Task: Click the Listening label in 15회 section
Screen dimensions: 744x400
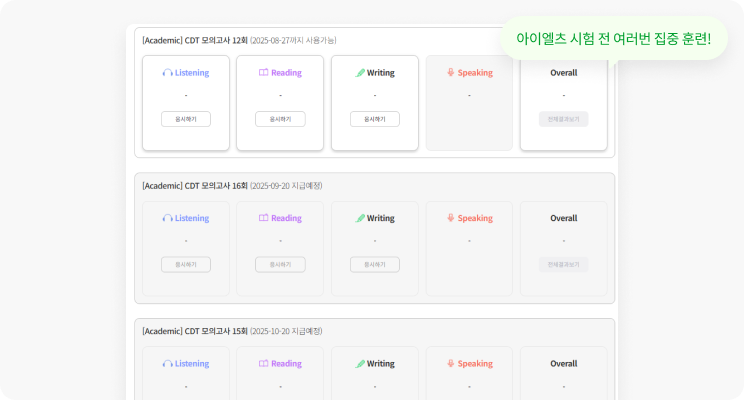Action: (x=192, y=364)
